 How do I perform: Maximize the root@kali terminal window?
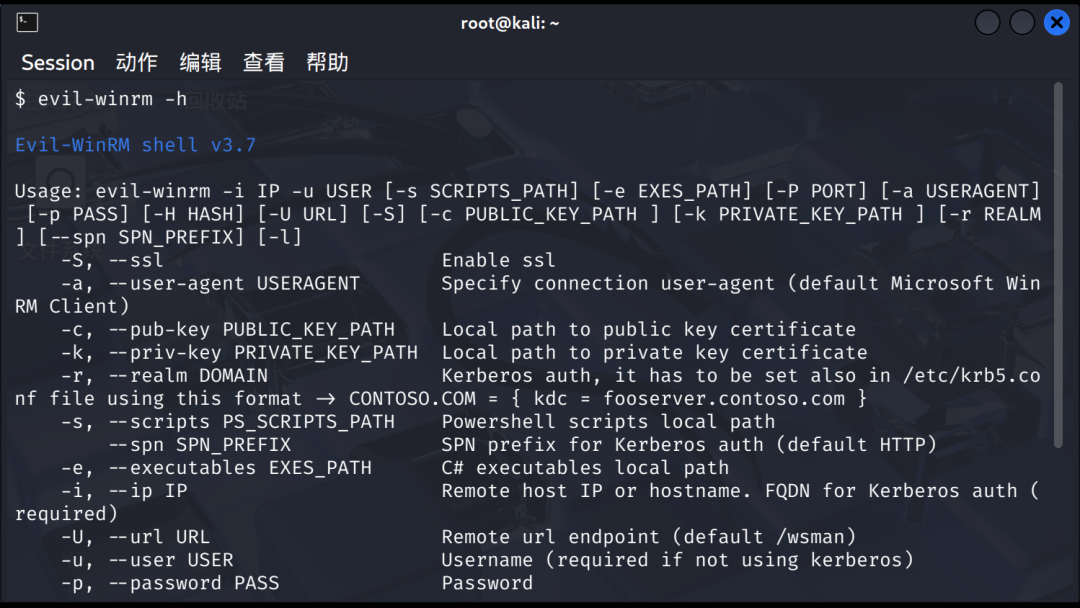[x=1021, y=23]
